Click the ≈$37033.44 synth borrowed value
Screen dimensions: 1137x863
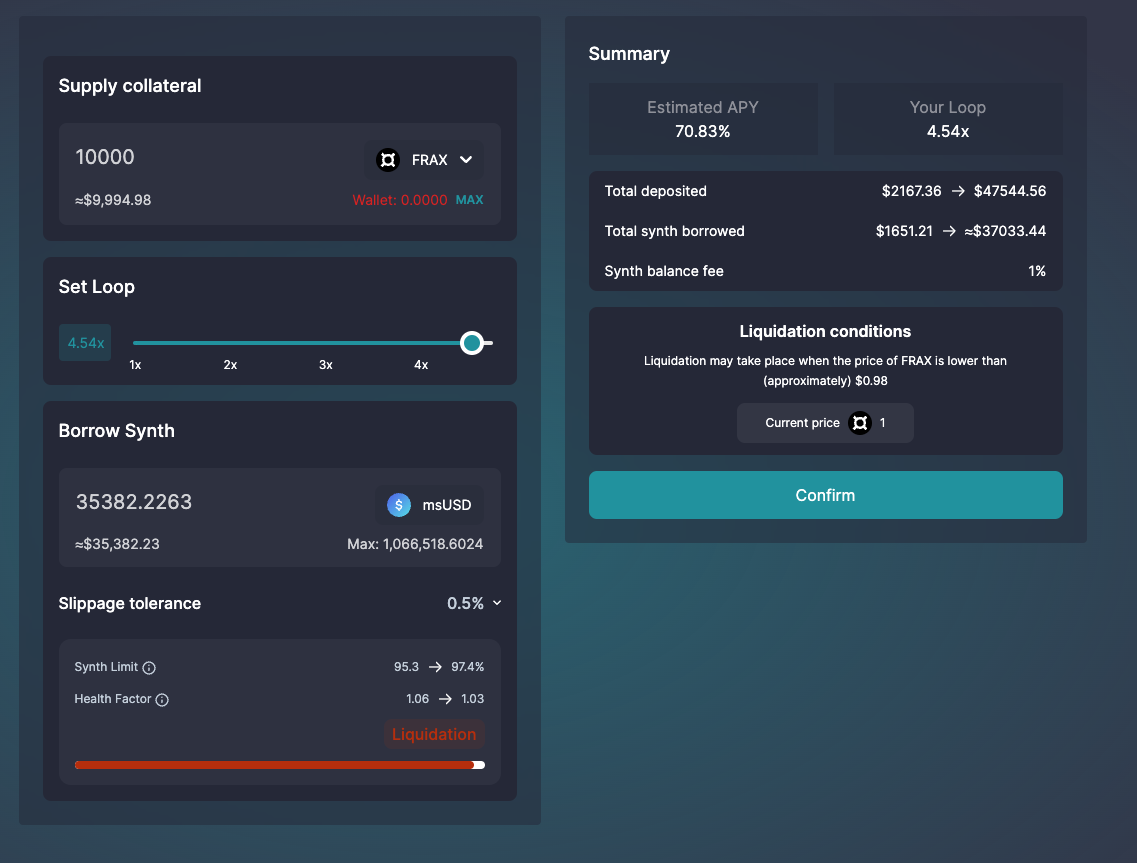click(x=1005, y=231)
